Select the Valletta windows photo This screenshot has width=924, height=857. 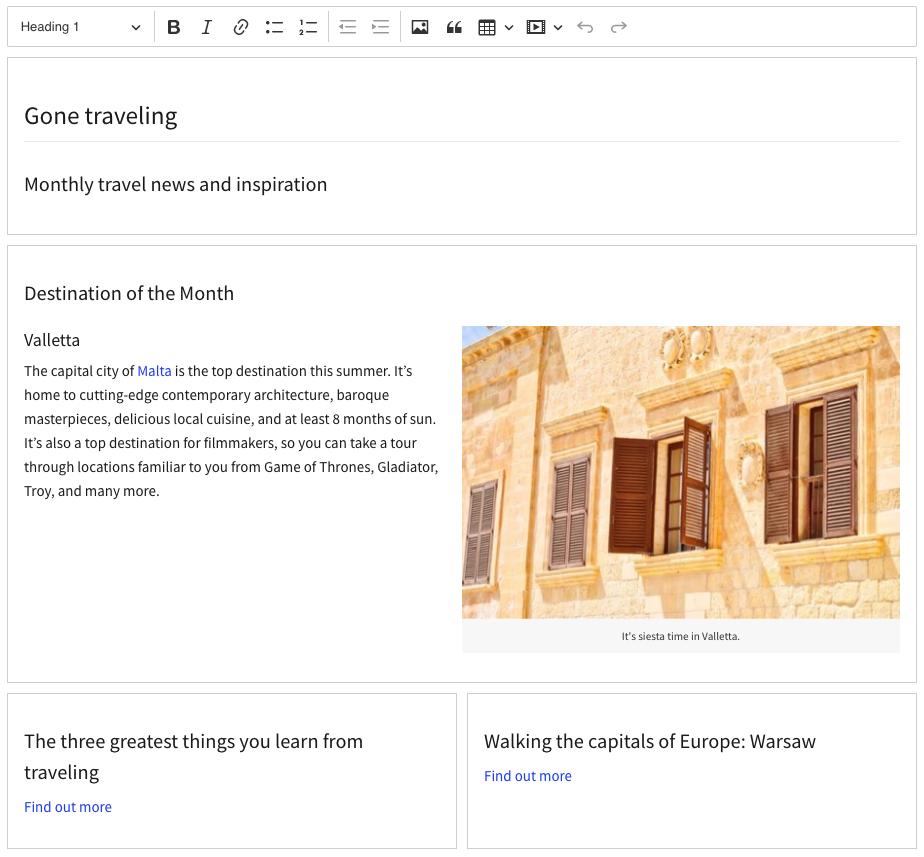680,472
